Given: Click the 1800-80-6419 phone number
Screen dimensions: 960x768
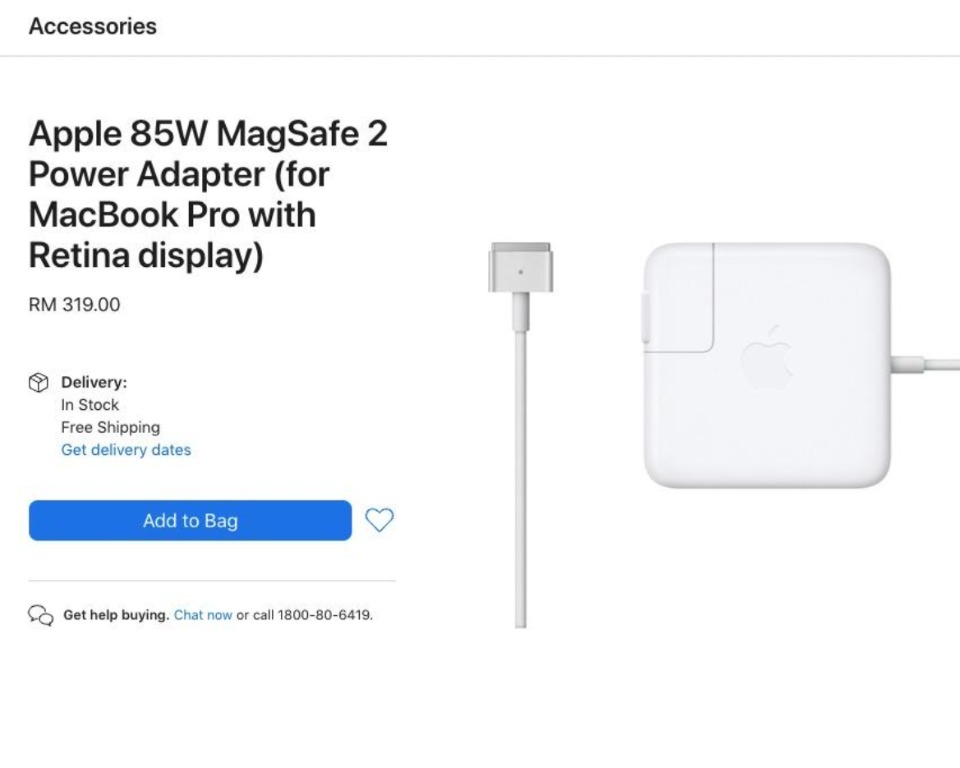Looking at the screenshot, I should 324,615.
